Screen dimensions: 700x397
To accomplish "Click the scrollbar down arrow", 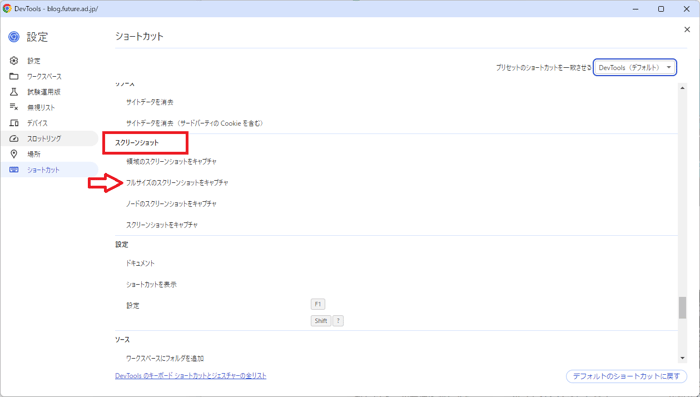I will pos(682,358).
